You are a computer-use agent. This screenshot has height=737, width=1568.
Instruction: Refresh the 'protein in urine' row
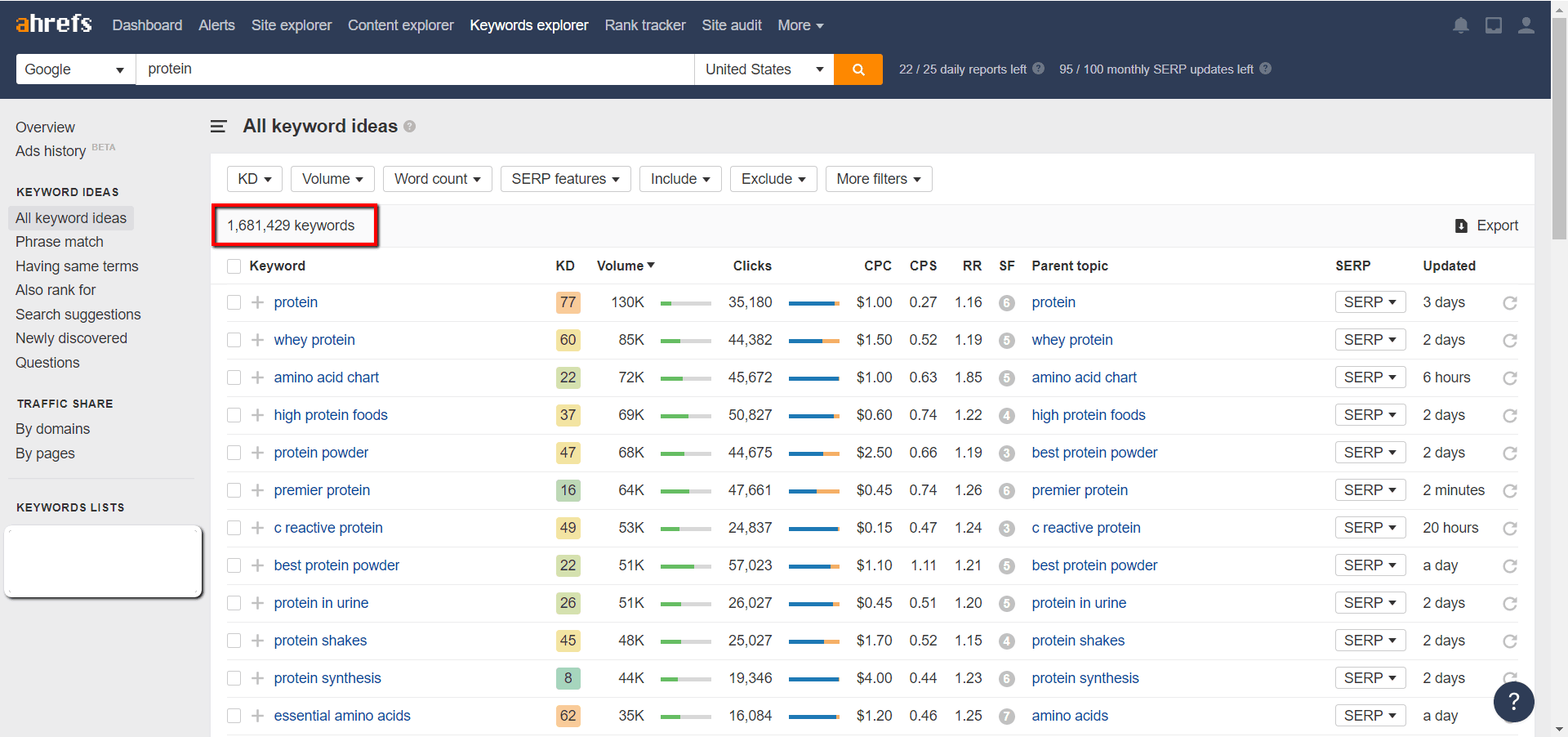[x=1510, y=604]
